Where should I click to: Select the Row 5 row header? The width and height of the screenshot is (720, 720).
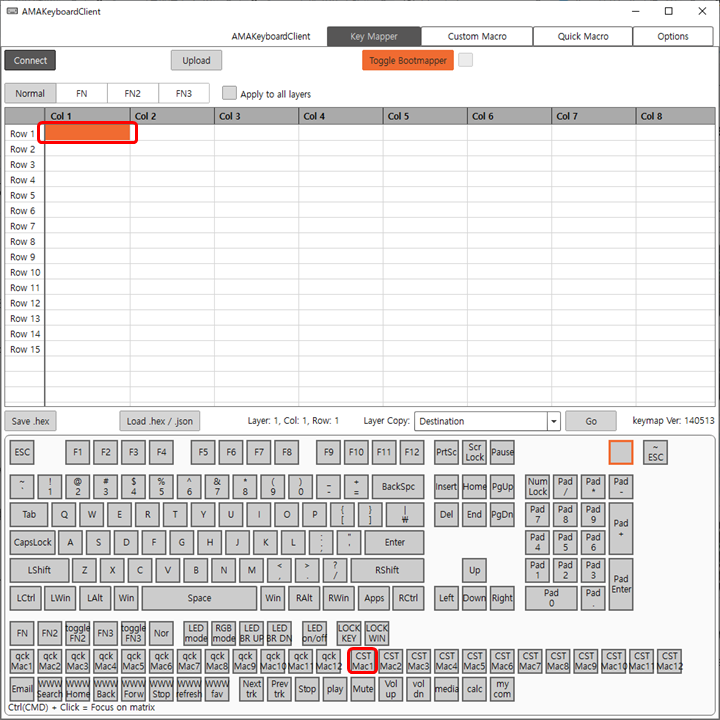click(25, 195)
